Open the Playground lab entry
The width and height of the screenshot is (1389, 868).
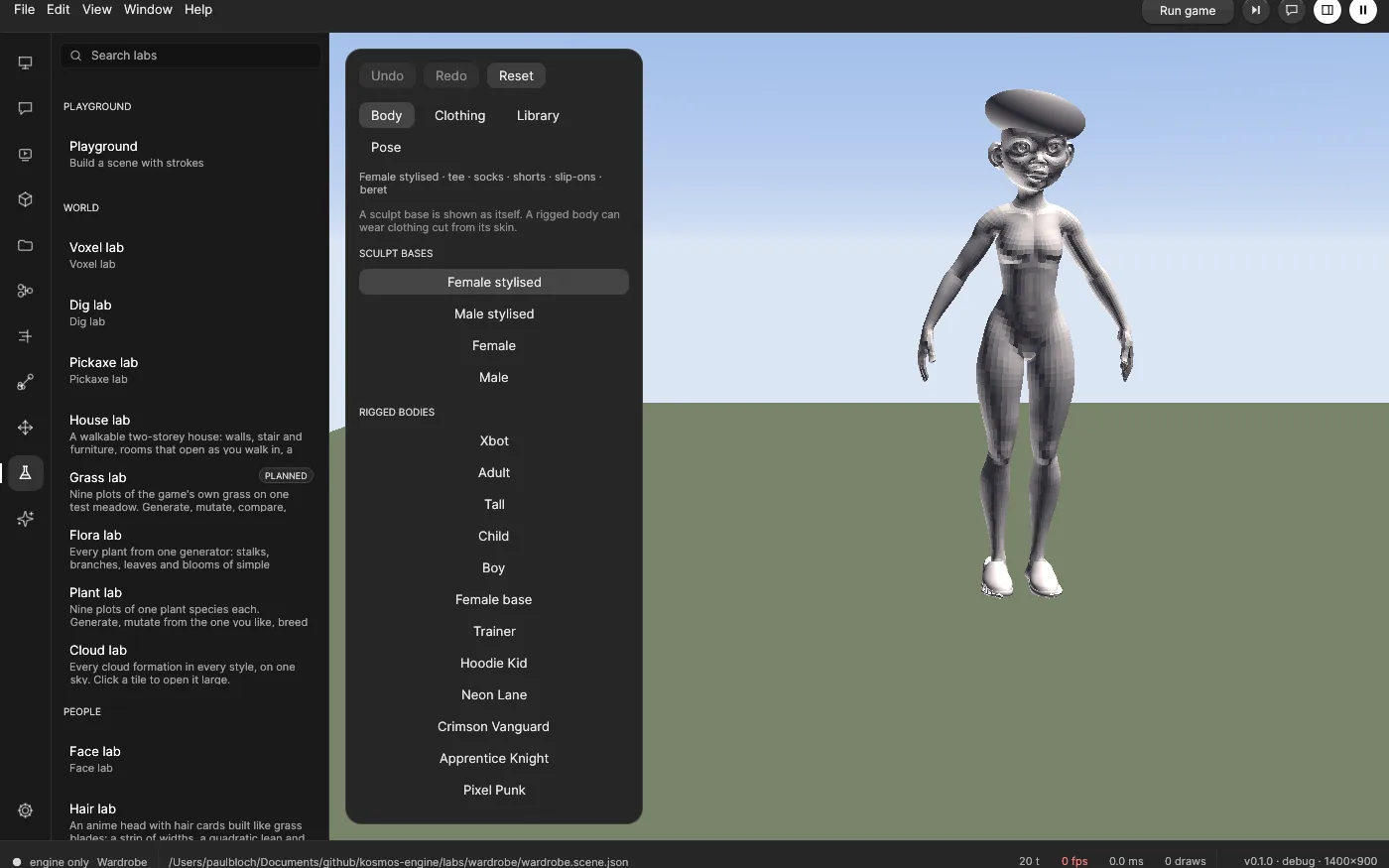click(x=189, y=154)
